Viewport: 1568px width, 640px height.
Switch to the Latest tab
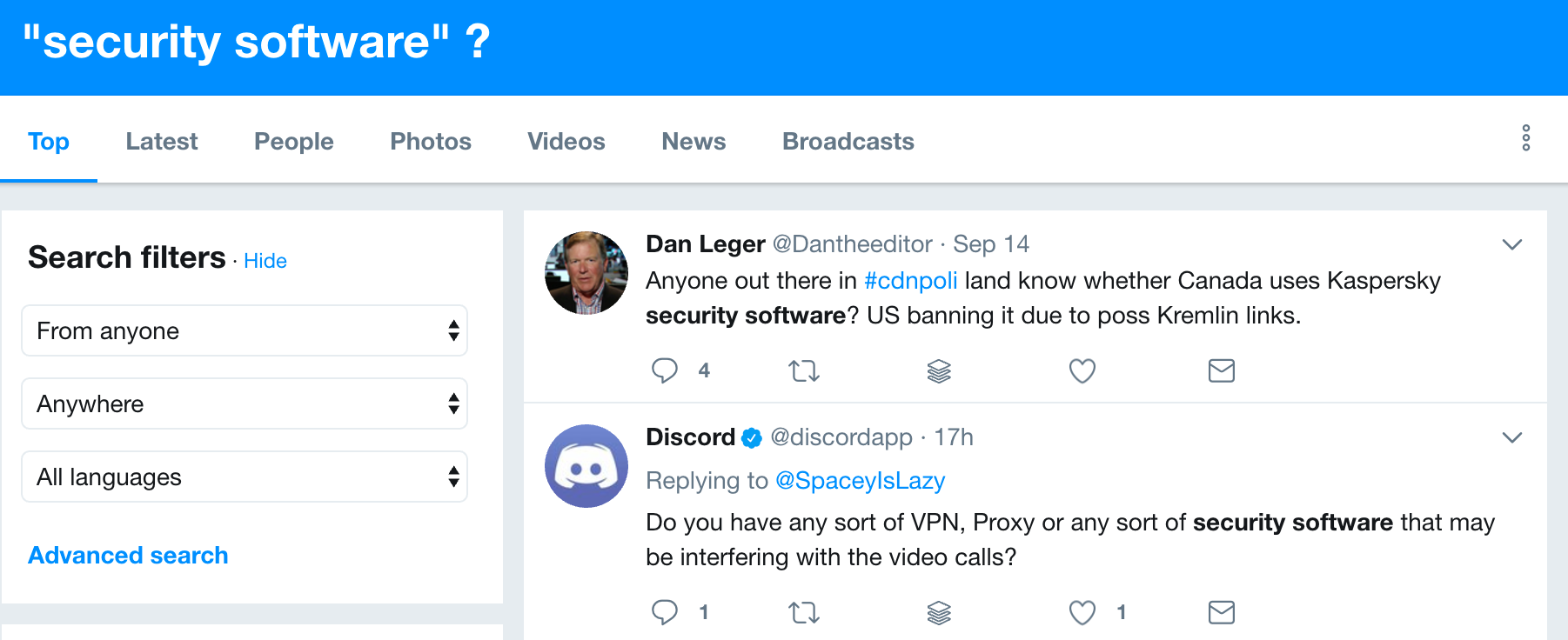(162, 141)
